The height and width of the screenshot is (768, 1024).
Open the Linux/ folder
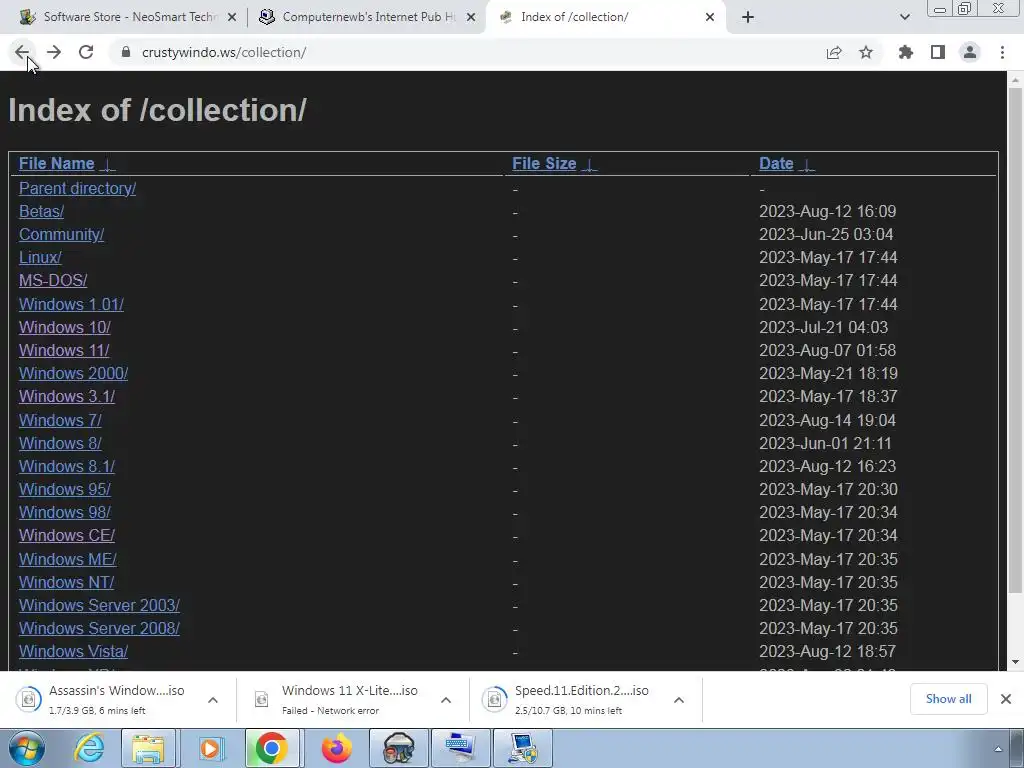(x=40, y=257)
